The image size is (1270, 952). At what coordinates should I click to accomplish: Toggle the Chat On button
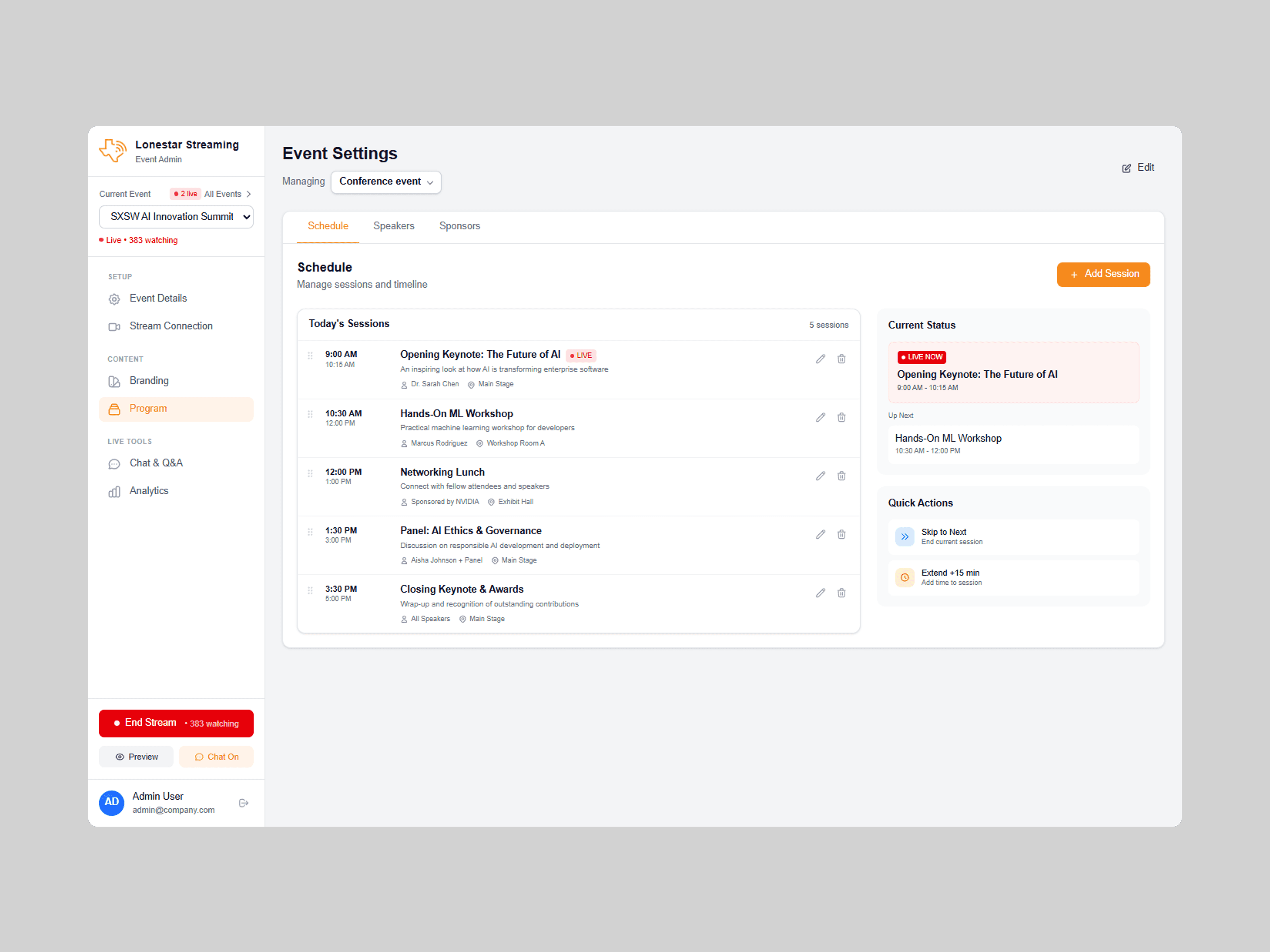[x=216, y=757]
